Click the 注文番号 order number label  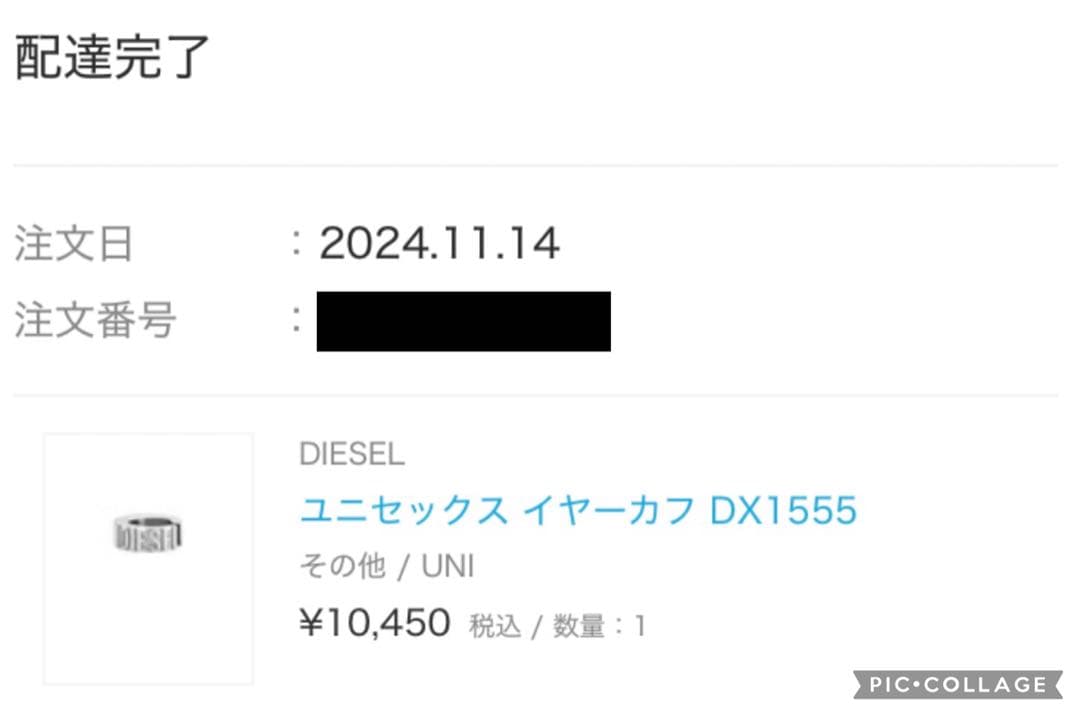click(x=95, y=320)
